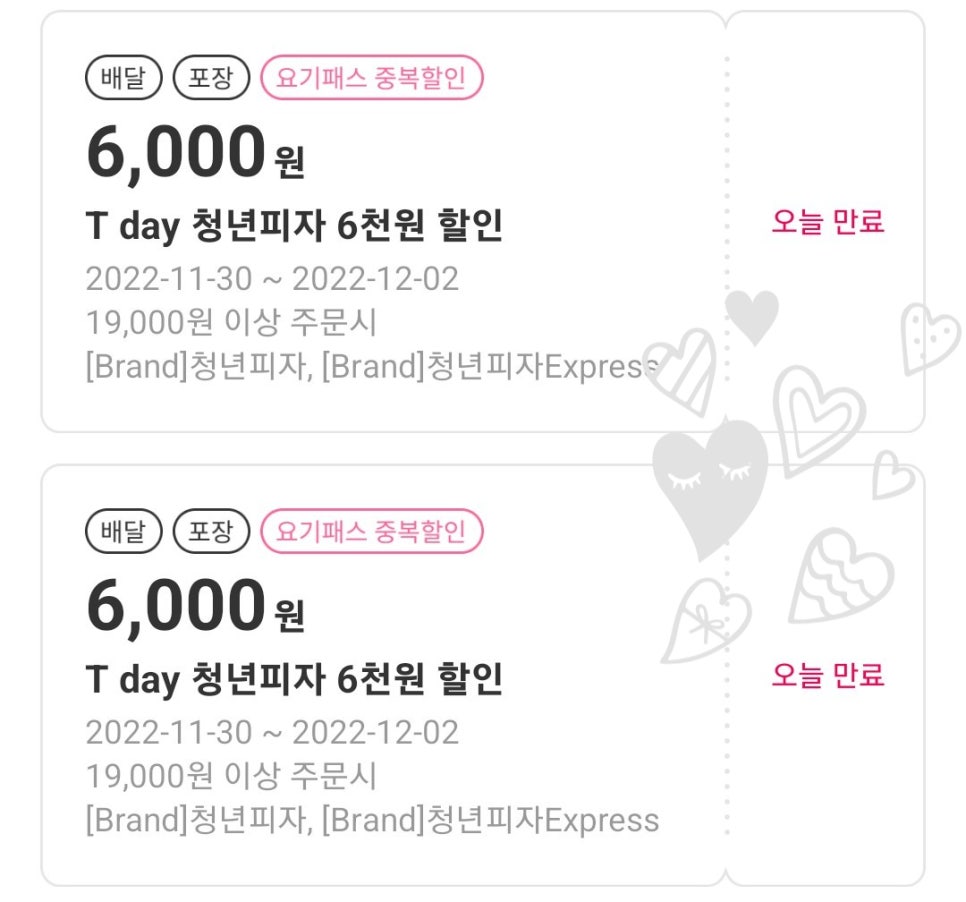Click the second coupon's 6,000 원 amount

195,606
